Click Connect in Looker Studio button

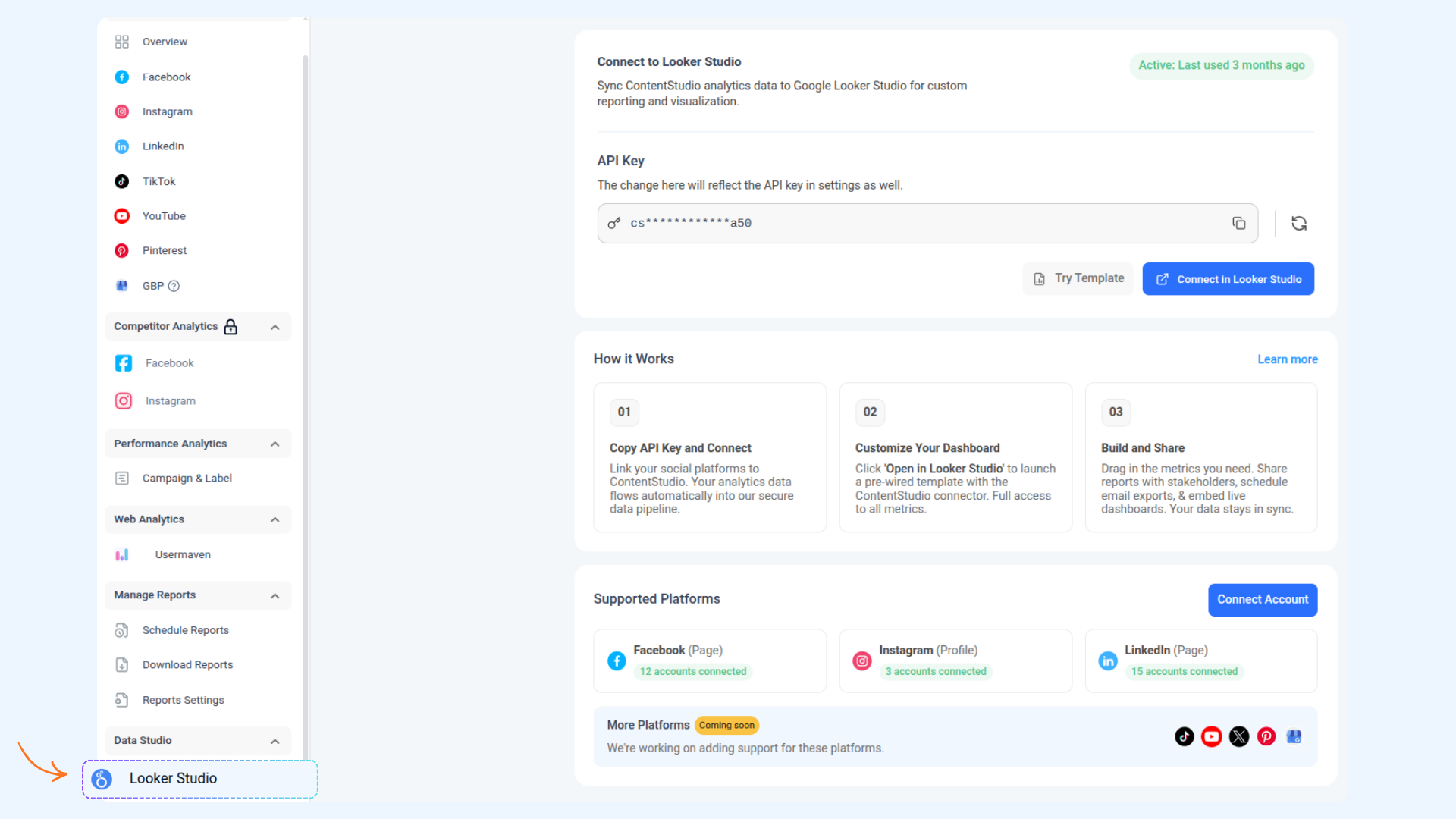click(1228, 279)
